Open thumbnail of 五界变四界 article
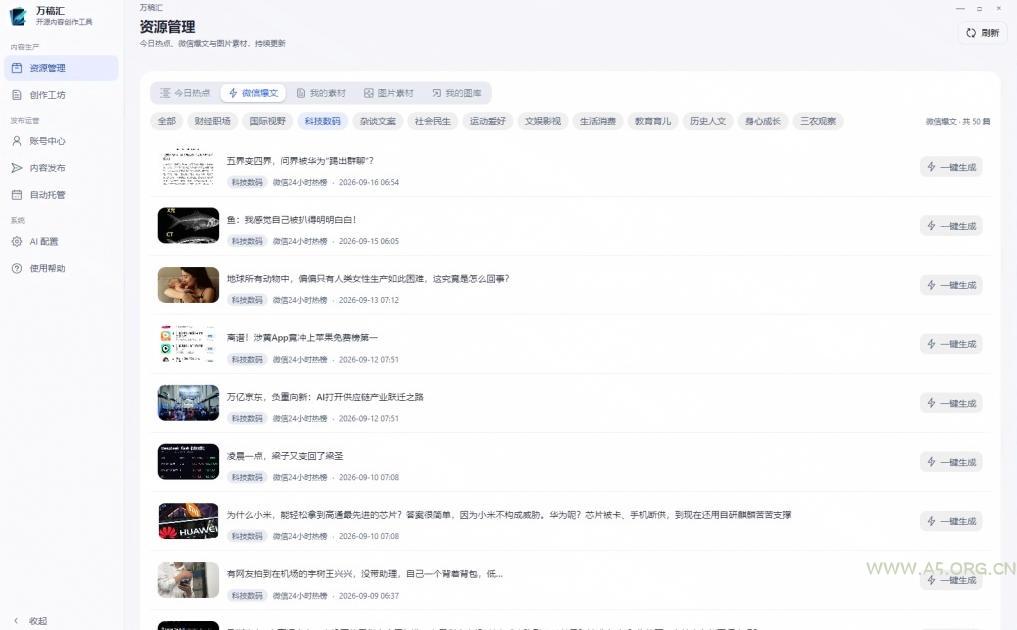Image resolution: width=1017 pixels, height=630 pixels. 188,167
